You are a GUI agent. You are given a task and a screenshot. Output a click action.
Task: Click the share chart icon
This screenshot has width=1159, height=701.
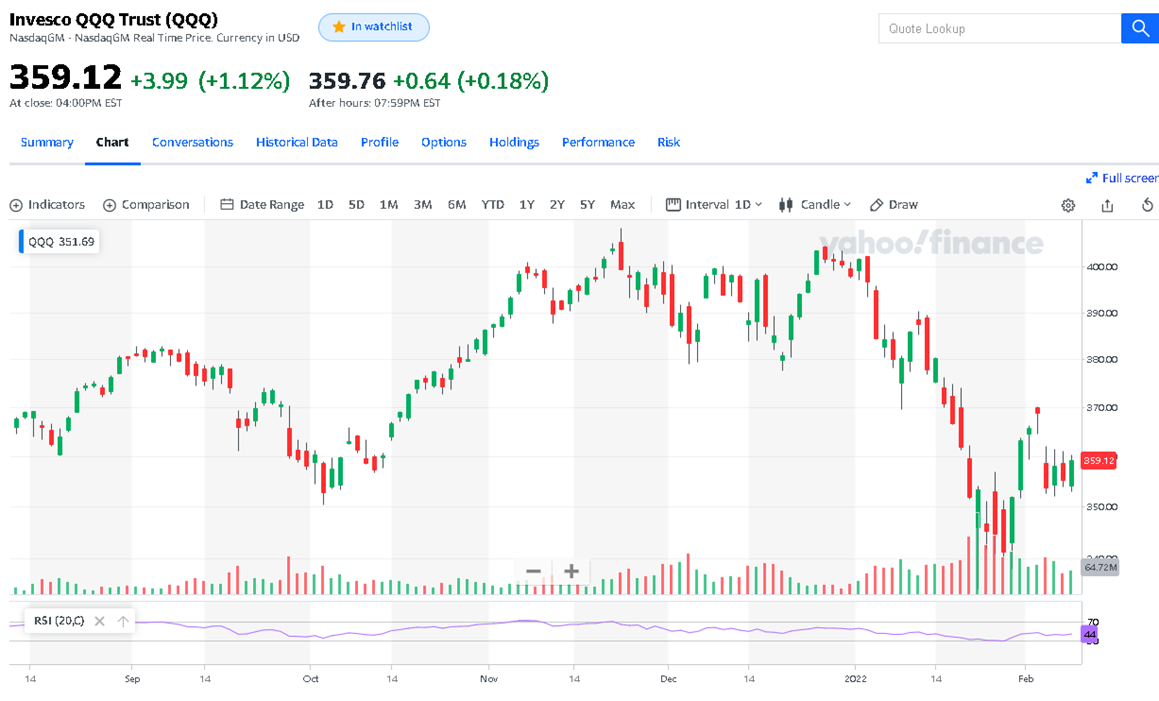point(1107,206)
